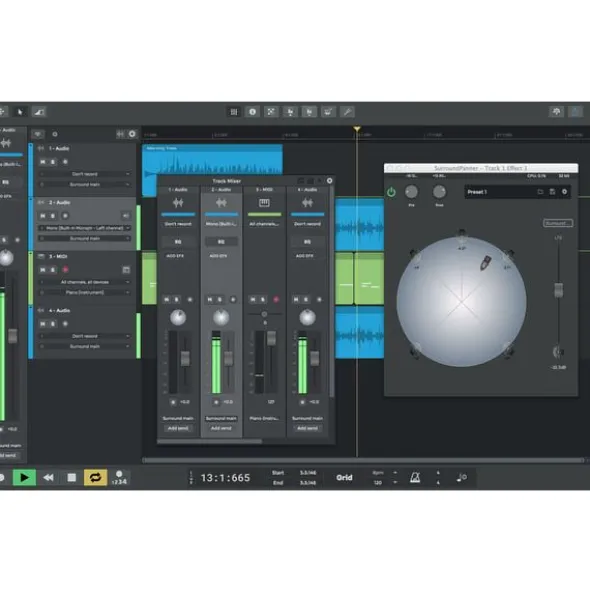Open track 2 Surround main output dropdown
Image resolution: width=590 pixels, height=591 pixels.
(85, 239)
